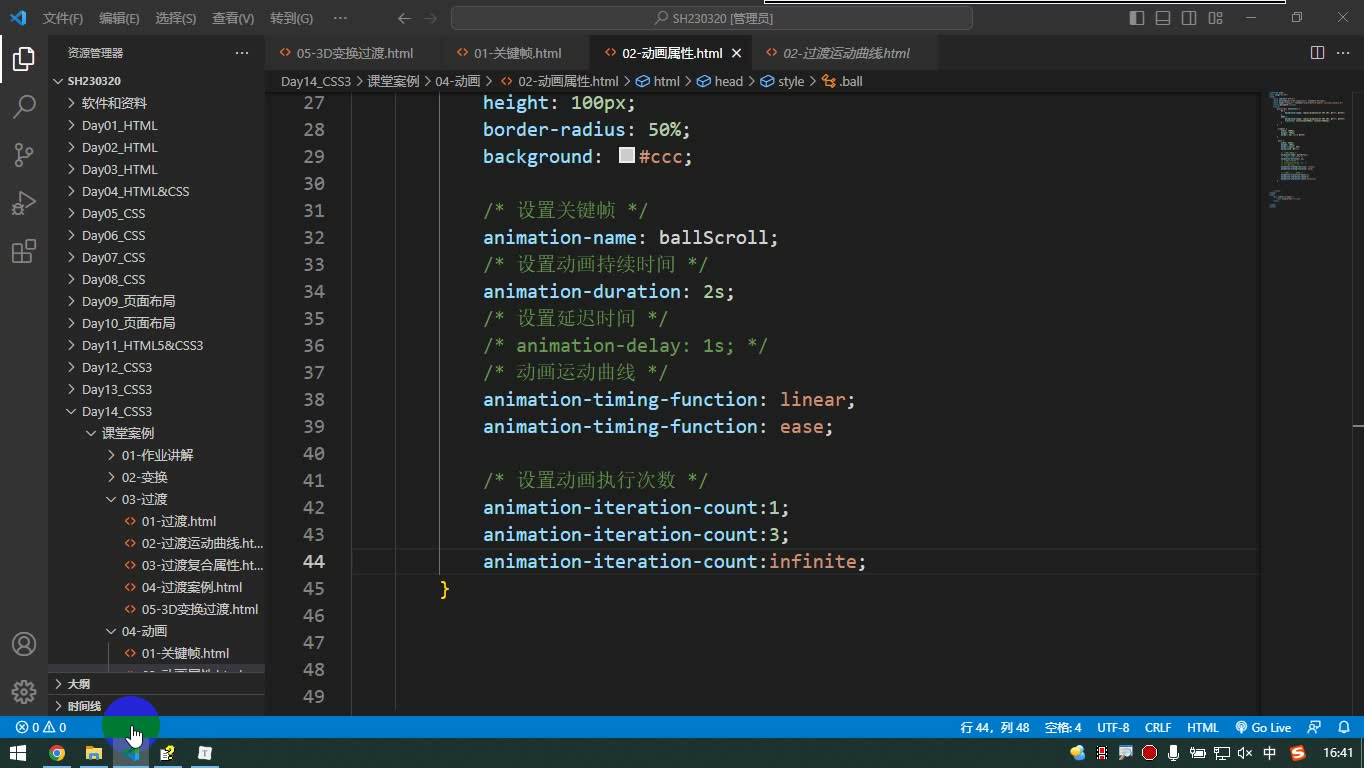Toggle the bottom panel layout button
The width and height of the screenshot is (1364, 768).
pyautogui.click(x=1163, y=18)
